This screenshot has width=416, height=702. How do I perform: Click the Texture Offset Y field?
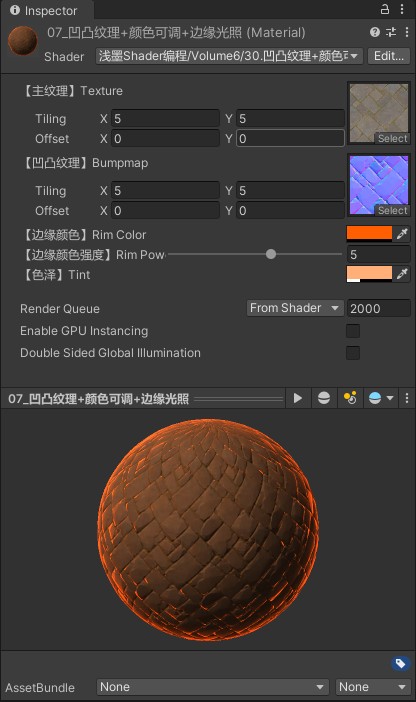click(x=290, y=138)
